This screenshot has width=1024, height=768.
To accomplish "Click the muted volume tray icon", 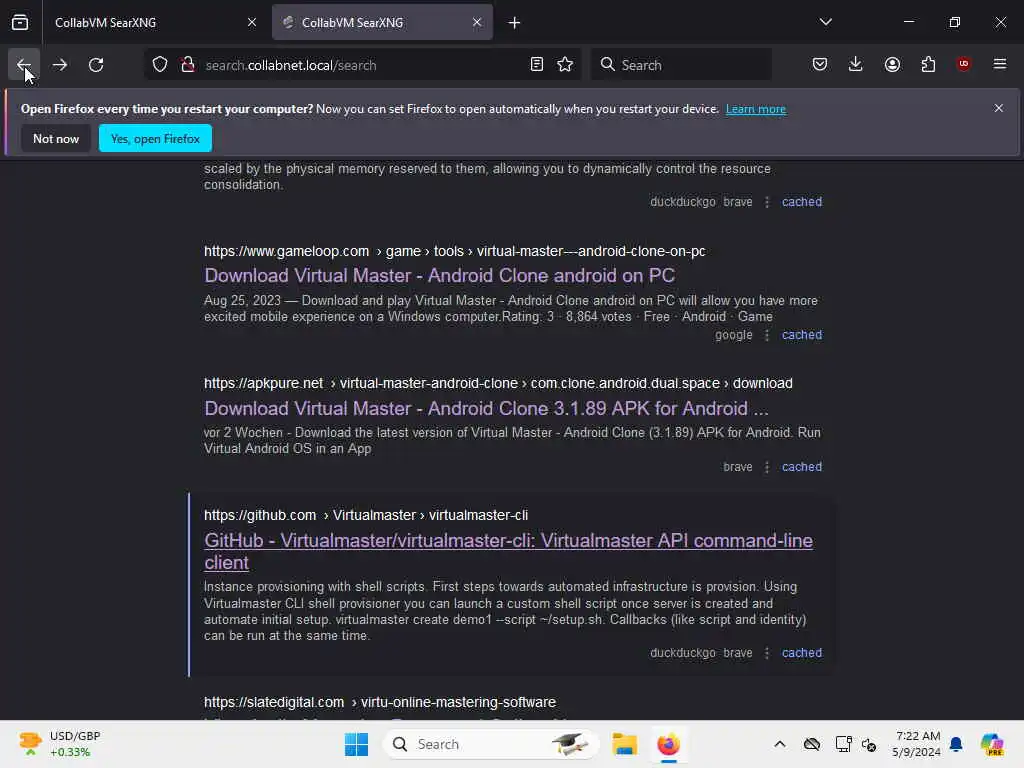I will [x=869, y=744].
